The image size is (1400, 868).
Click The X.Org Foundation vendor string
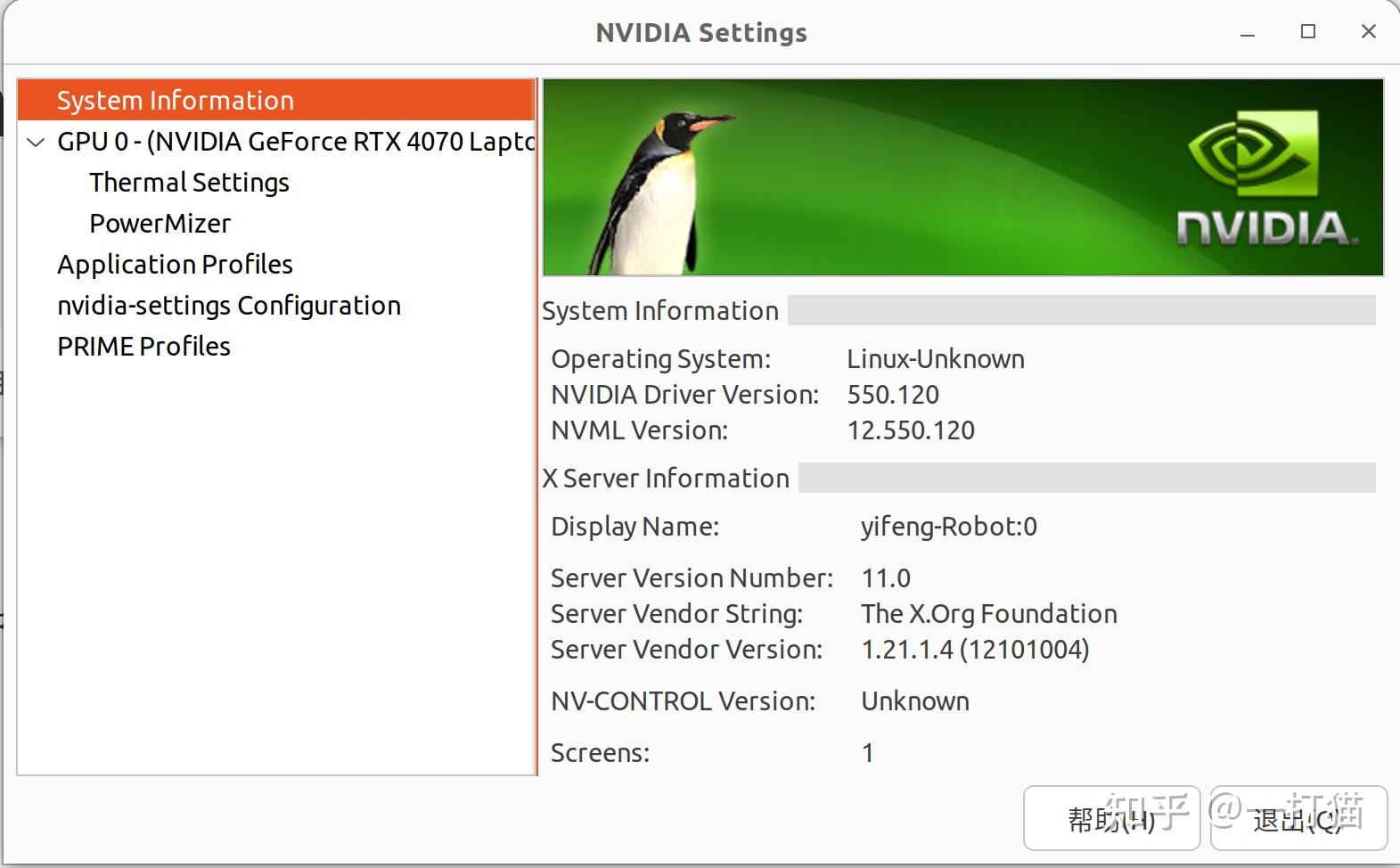pos(989,614)
